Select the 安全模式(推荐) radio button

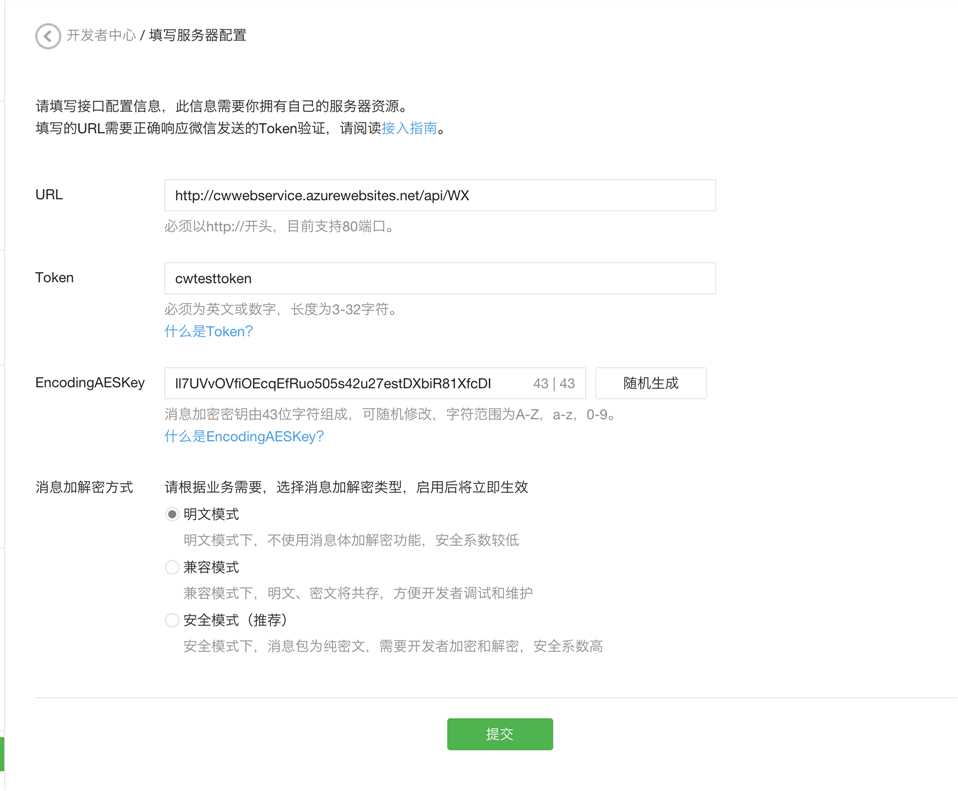click(172, 621)
